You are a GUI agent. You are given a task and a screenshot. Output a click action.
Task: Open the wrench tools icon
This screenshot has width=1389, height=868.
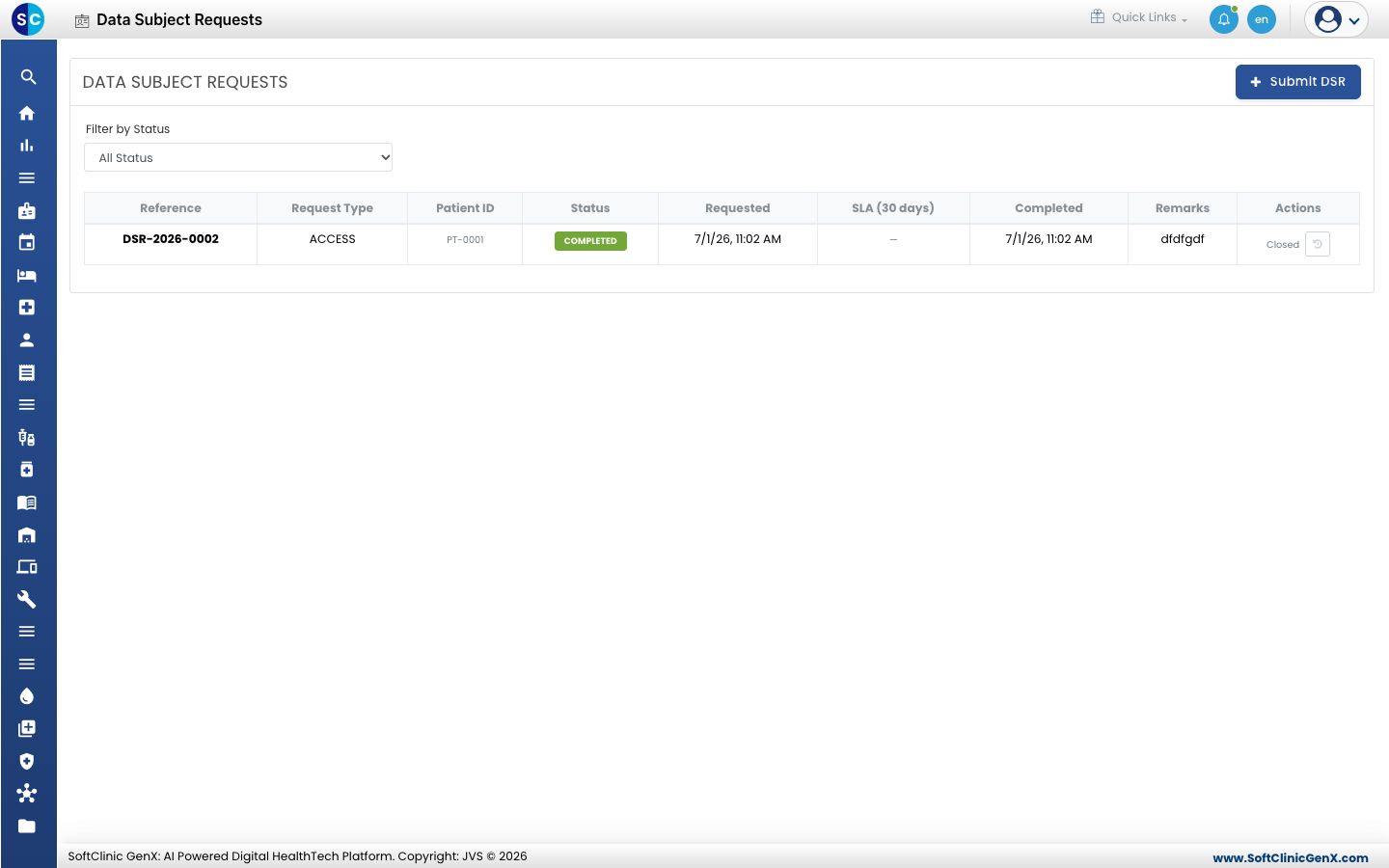27,599
